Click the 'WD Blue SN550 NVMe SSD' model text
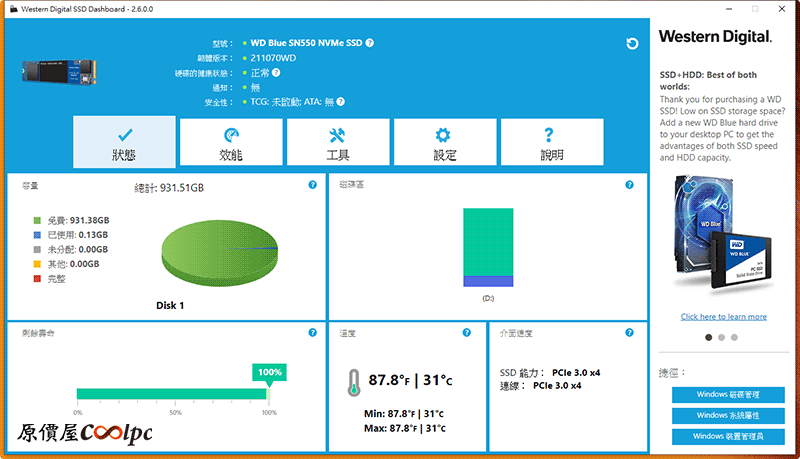 click(306, 43)
